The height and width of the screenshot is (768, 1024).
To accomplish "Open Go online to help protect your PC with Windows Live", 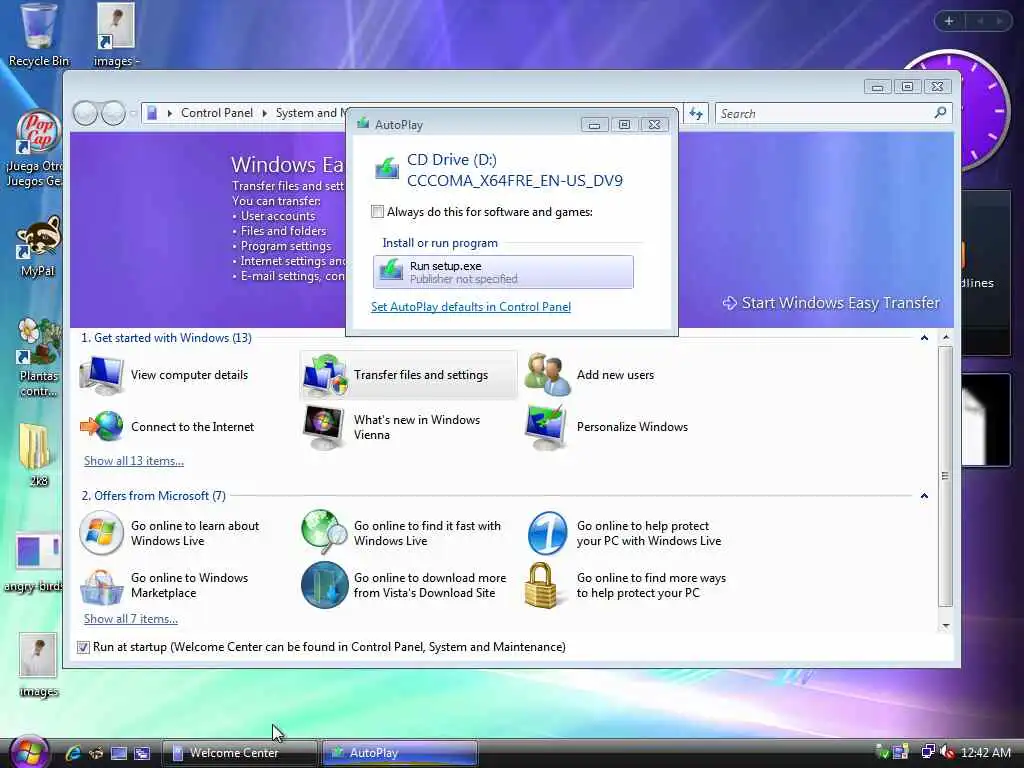I will click(624, 533).
